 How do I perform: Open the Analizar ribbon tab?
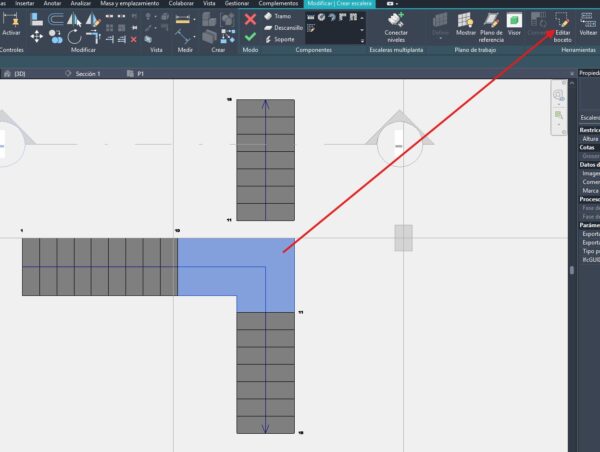(82, 4)
